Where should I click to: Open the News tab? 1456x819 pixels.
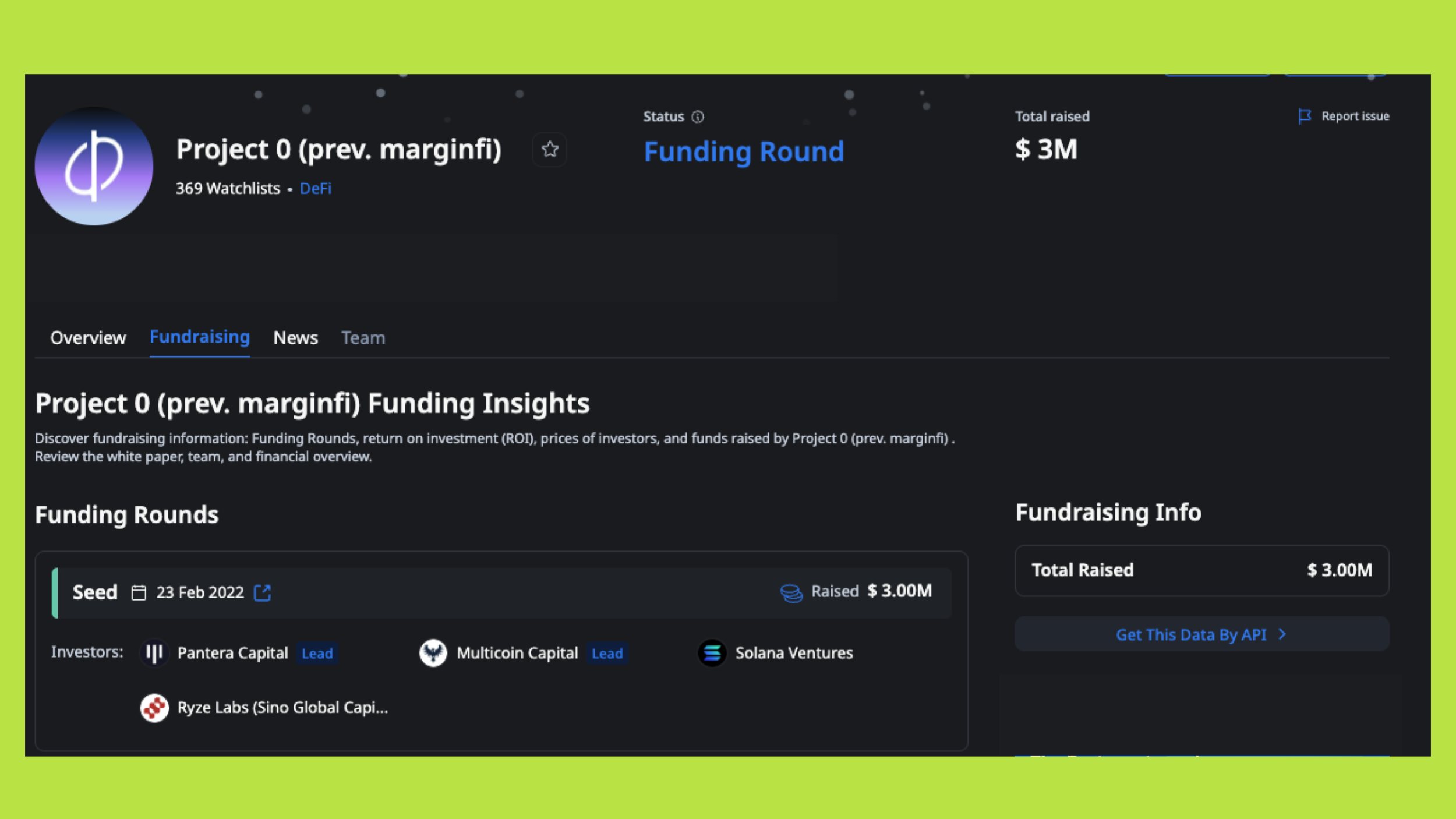[295, 338]
